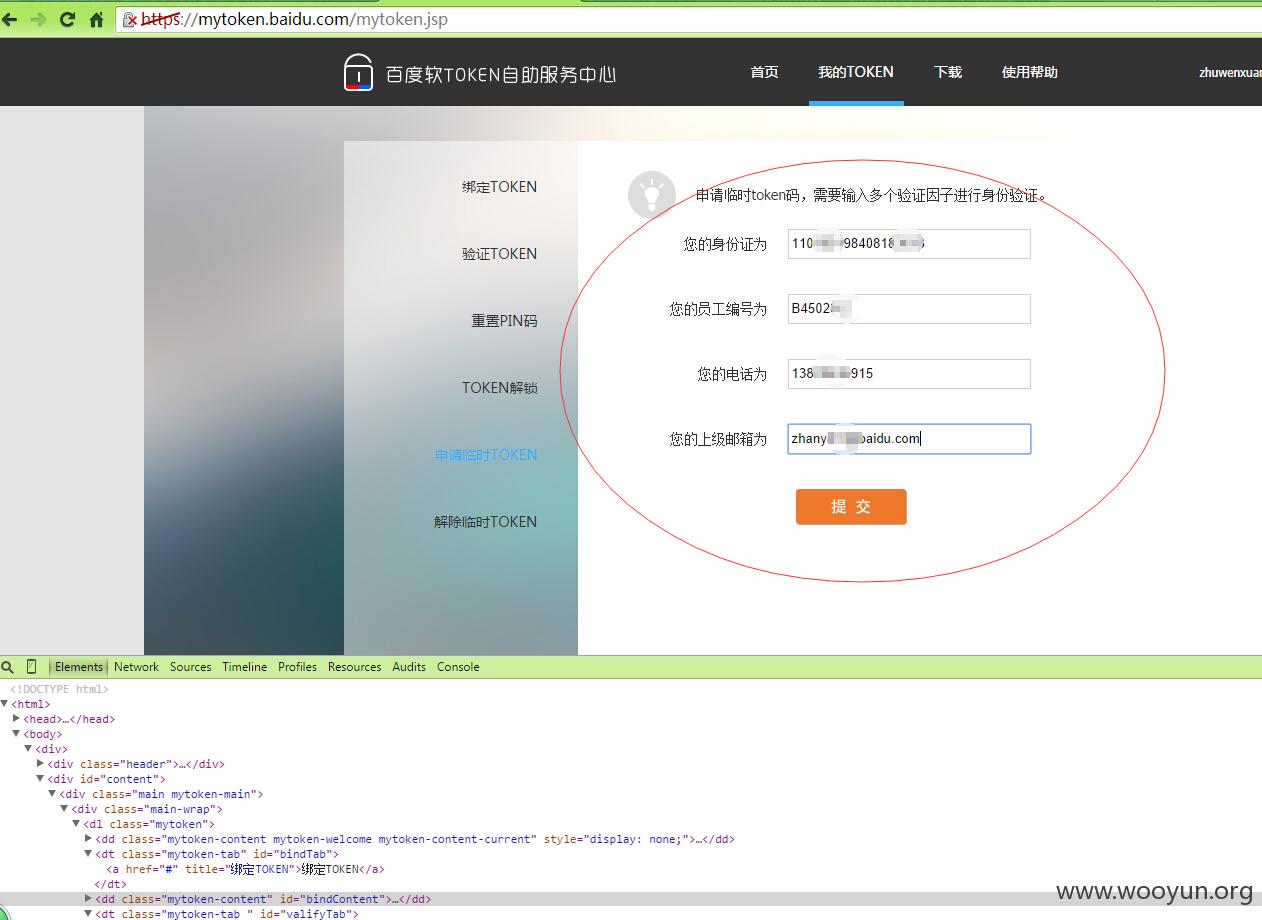Click the lightbulb tip icon
Screen dimensions: 1262x920
[x=652, y=194]
